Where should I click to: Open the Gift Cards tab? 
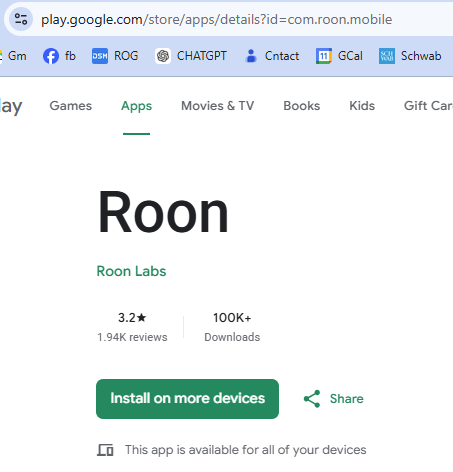tap(428, 106)
